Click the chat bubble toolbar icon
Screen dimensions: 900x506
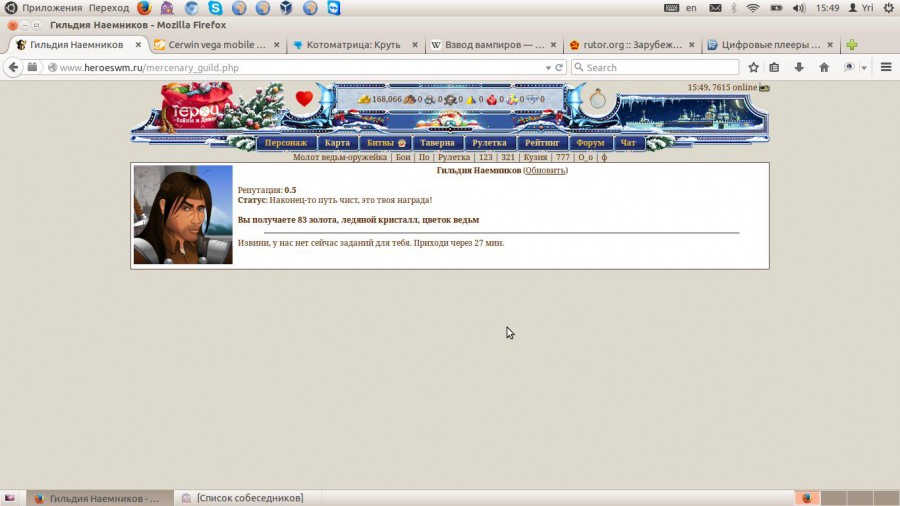(849, 67)
